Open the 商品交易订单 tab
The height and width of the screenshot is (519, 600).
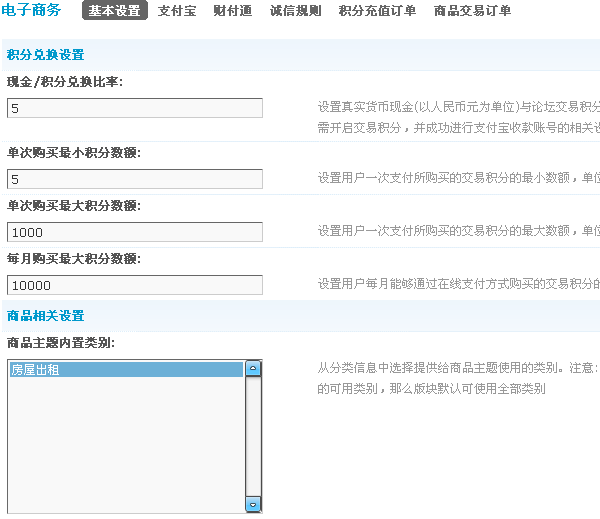coord(473,10)
